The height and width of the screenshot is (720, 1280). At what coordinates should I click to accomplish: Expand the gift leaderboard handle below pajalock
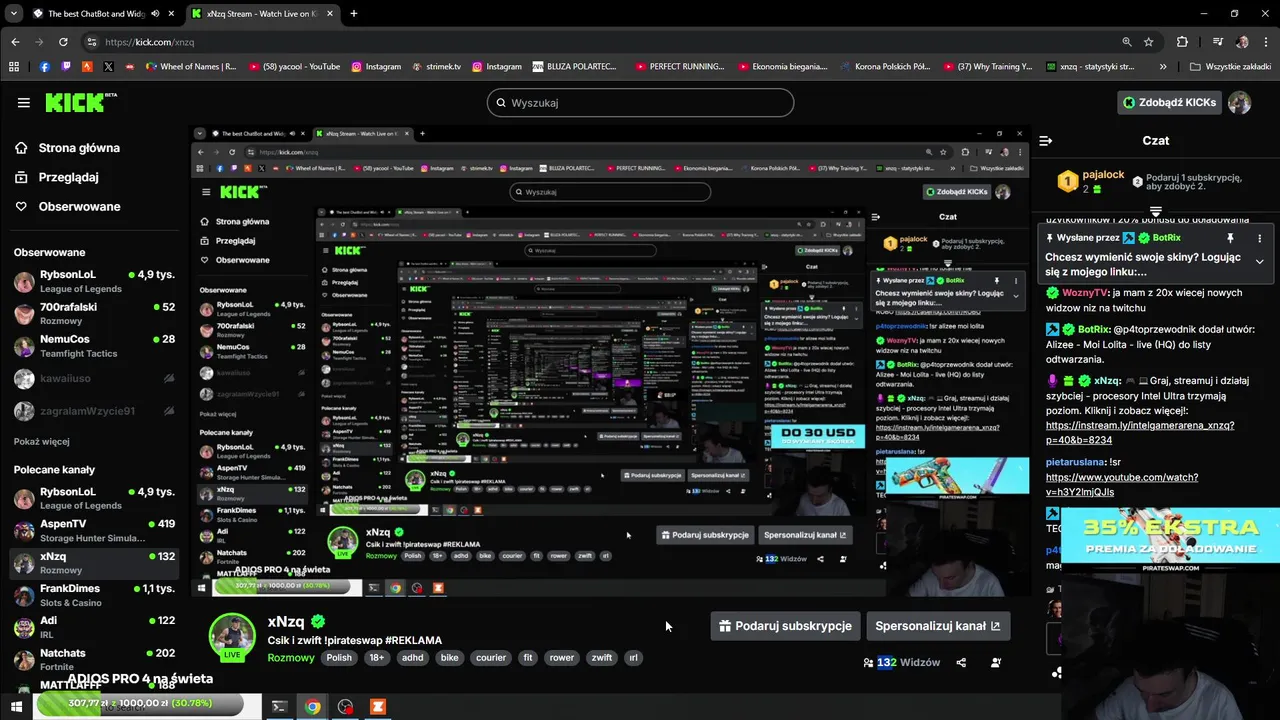(1155, 212)
